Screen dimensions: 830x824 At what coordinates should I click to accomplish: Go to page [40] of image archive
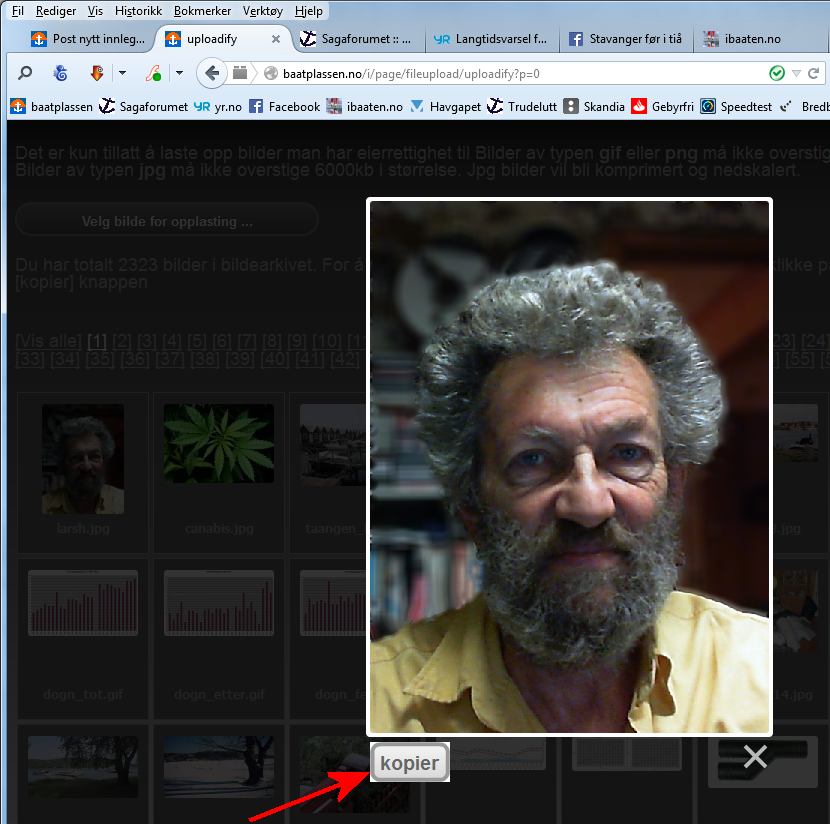coord(275,360)
